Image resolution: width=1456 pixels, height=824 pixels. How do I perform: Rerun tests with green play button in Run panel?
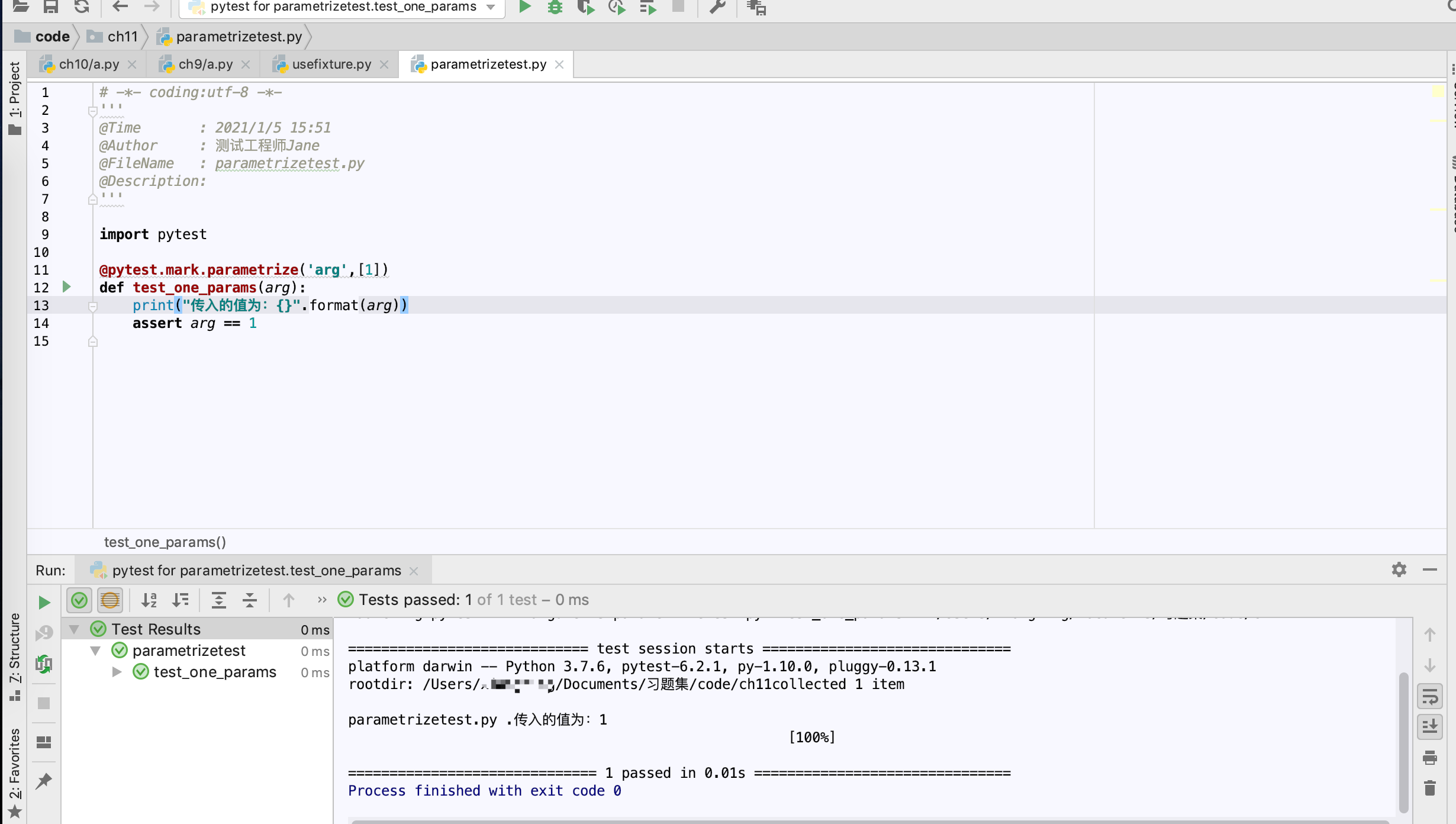pos(44,602)
